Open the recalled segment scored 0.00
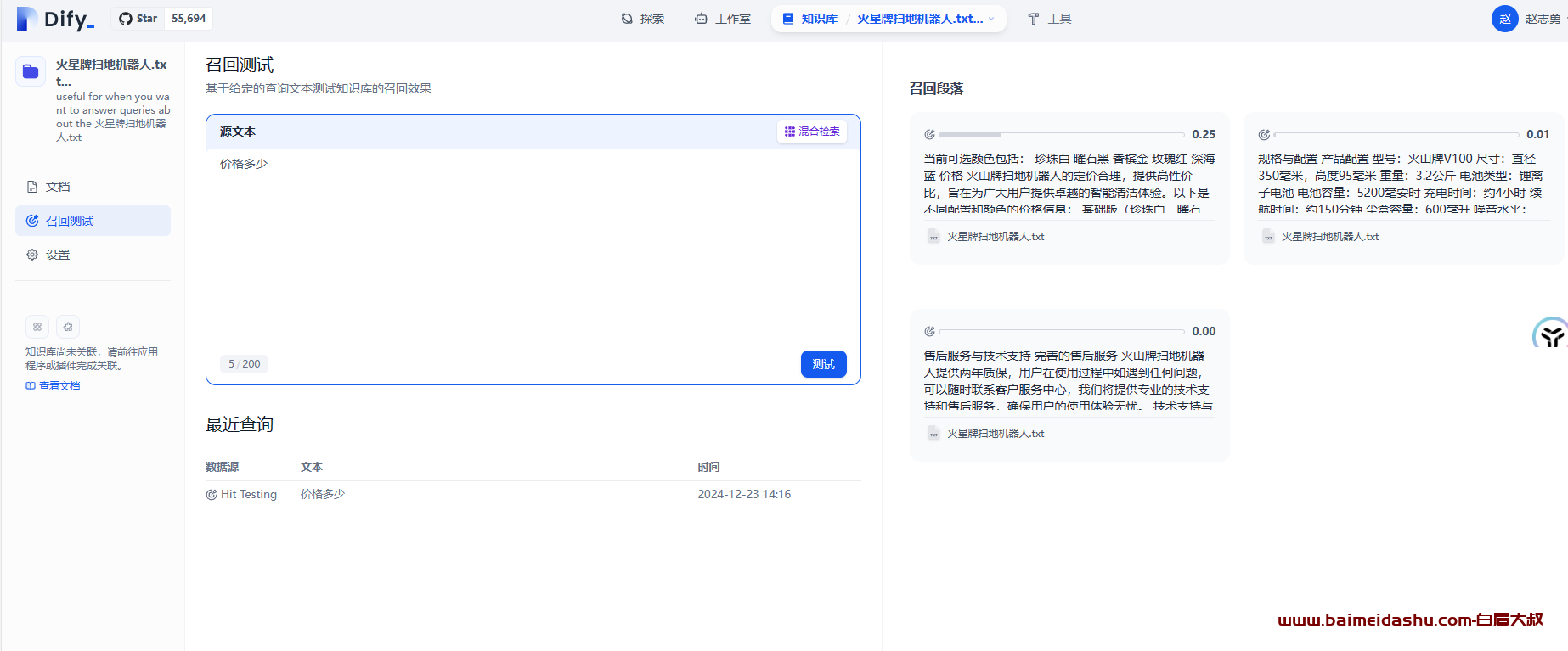1568x651 pixels. pos(1069,385)
